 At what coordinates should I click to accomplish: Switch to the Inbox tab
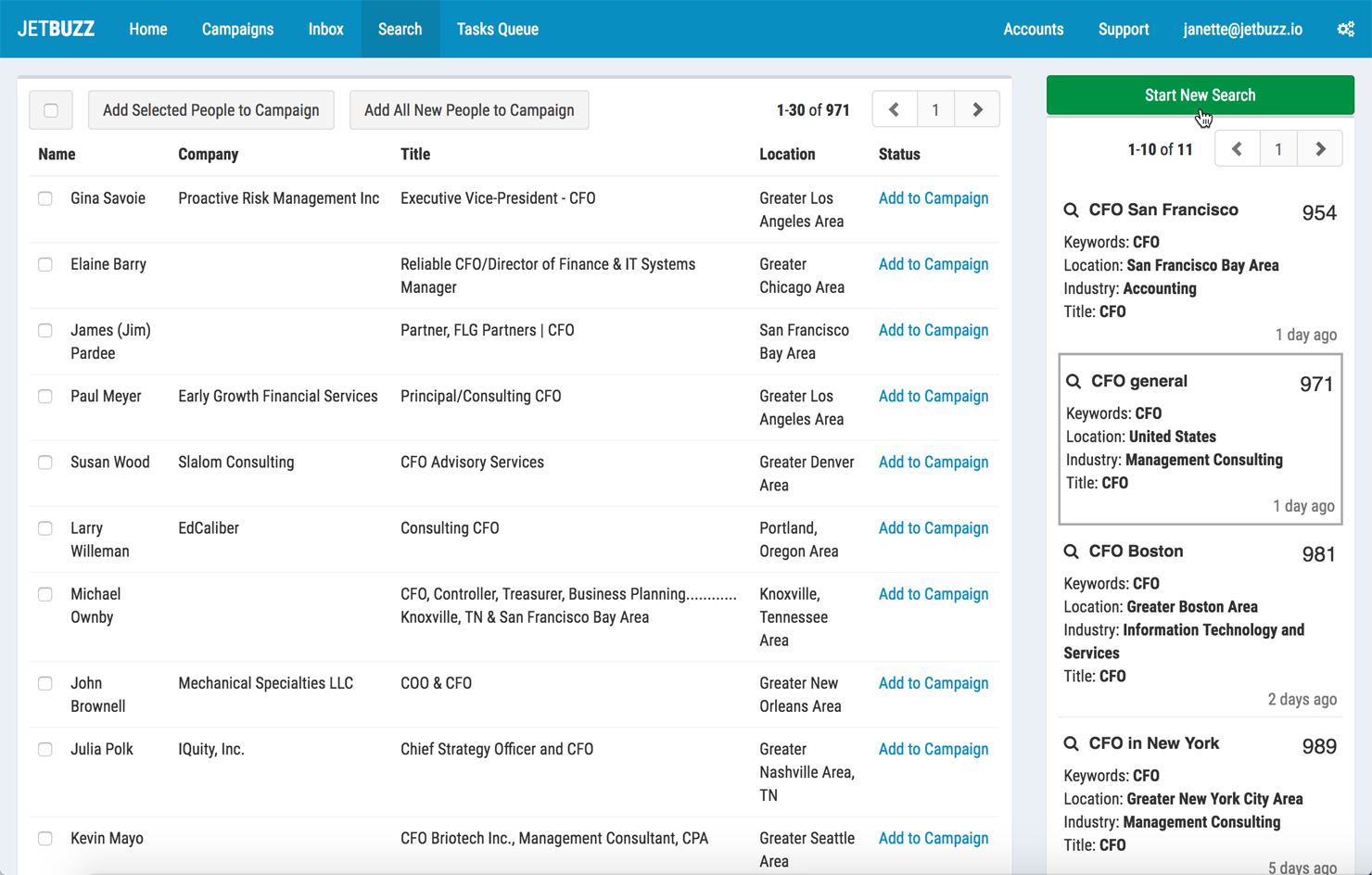click(325, 29)
